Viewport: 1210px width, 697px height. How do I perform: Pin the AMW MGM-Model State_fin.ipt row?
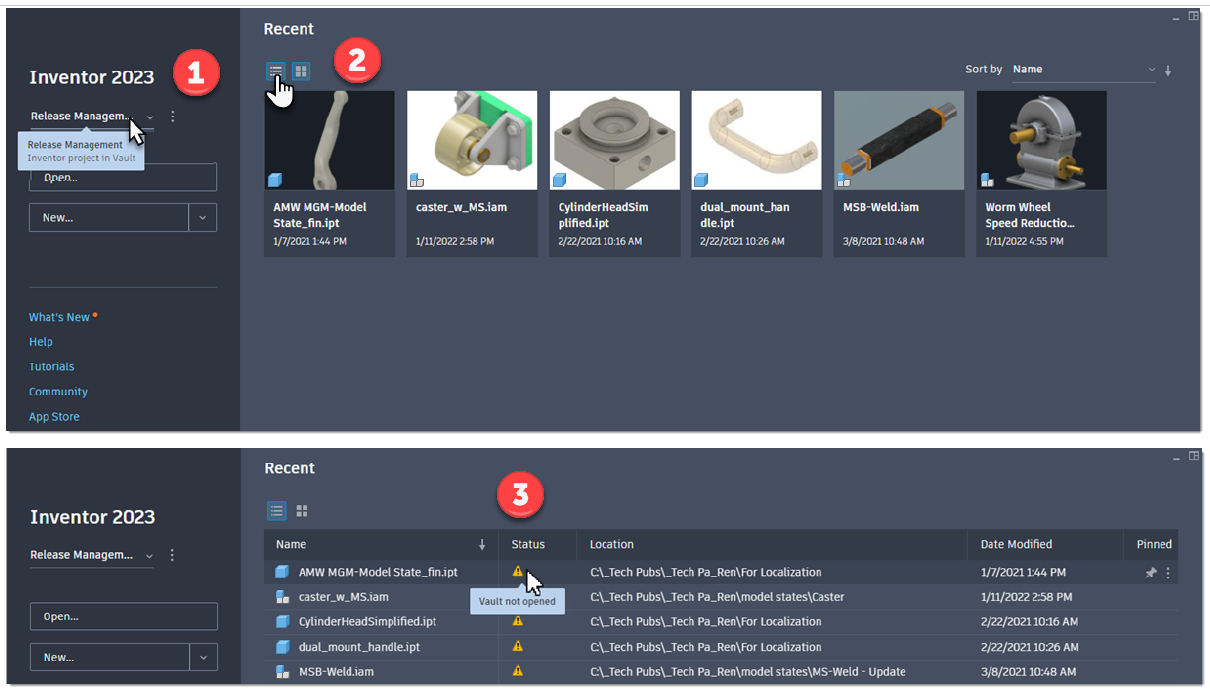tap(1151, 573)
